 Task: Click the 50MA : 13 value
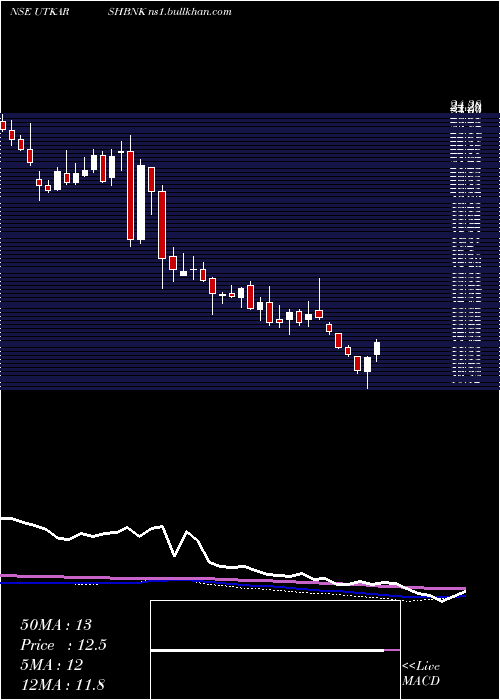point(56,625)
